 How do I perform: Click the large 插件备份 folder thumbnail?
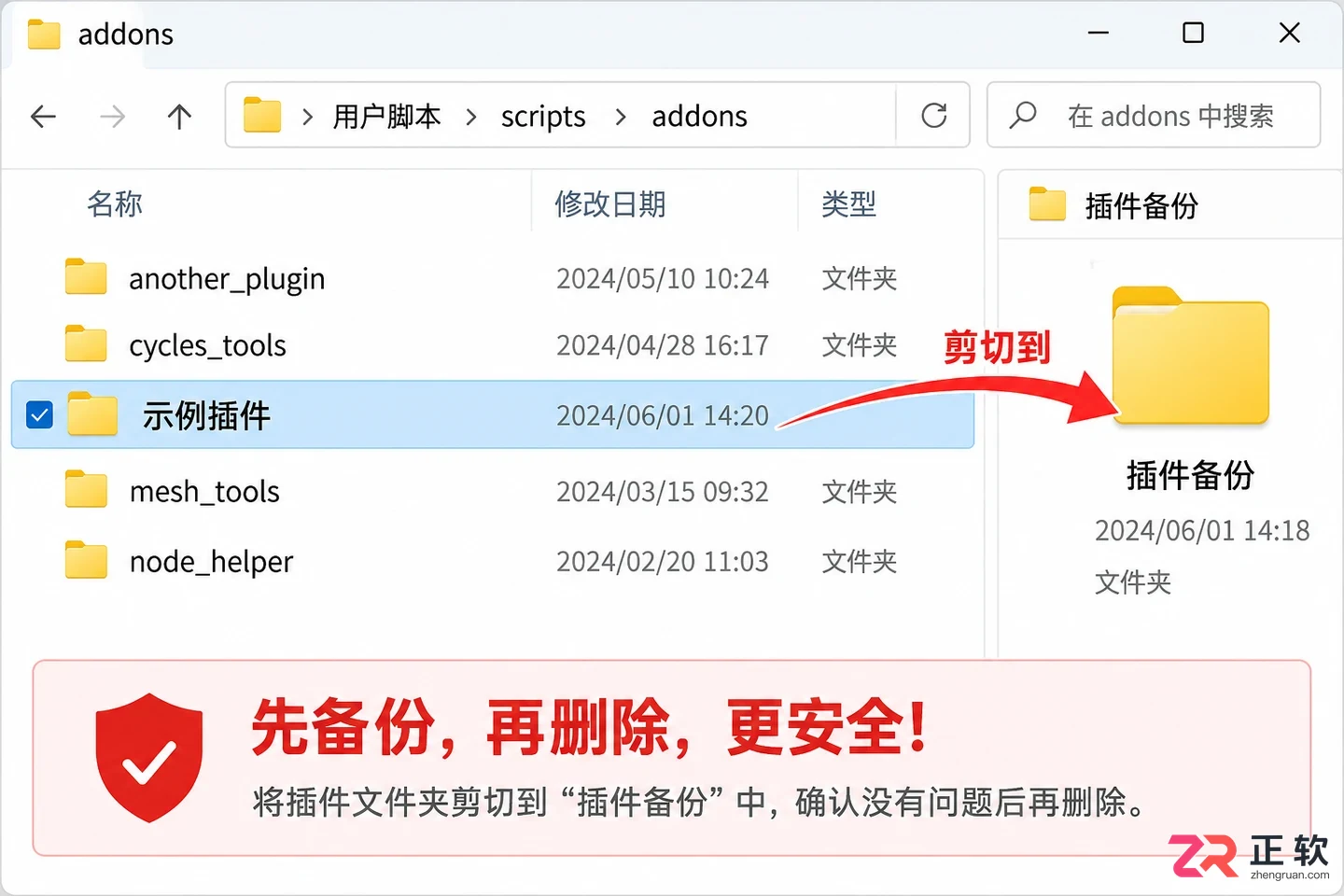[1191, 356]
